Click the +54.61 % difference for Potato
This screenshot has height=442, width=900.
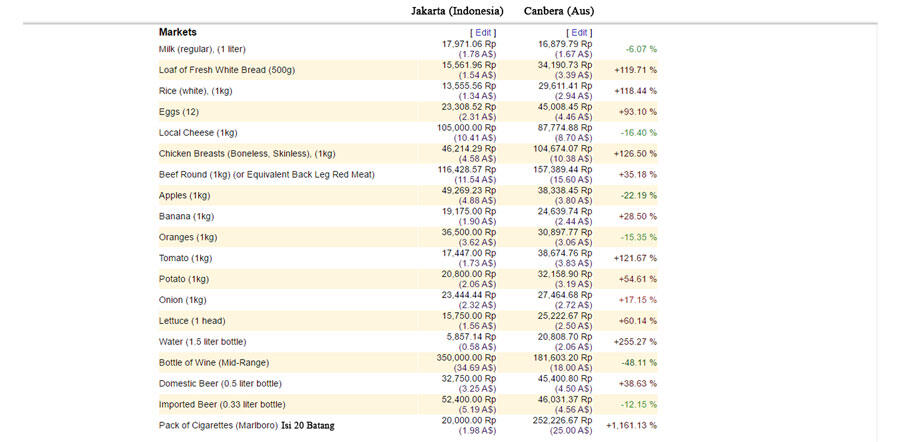[x=638, y=279]
